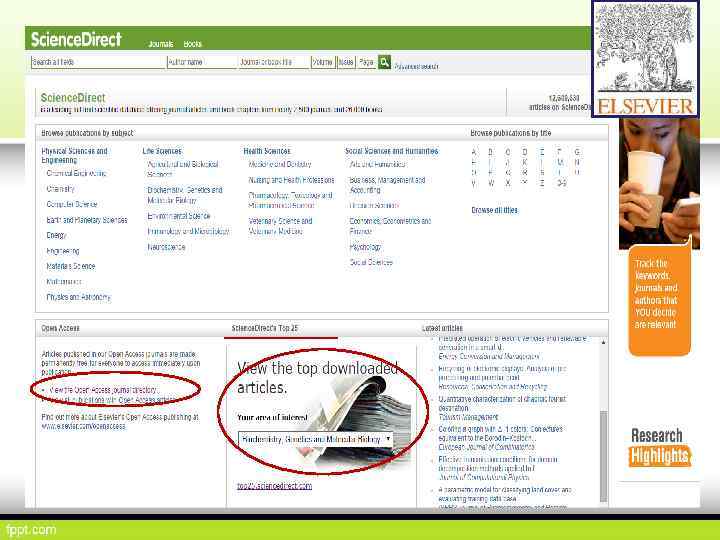The width and height of the screenshot is (720, 540).
Task: Open View the Open Access journal directory
Action: (x=104, y=390)
